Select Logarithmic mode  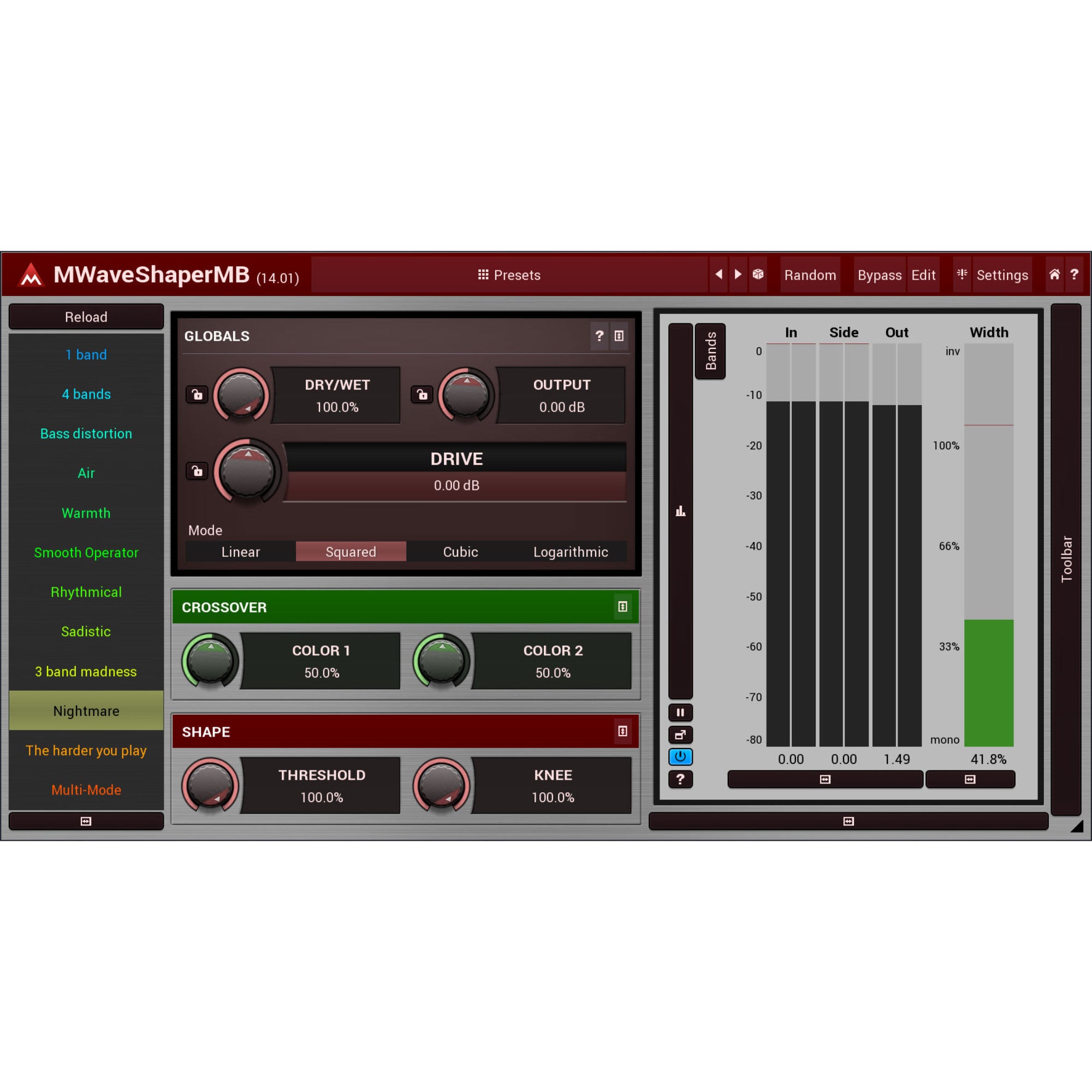pos(571,551)
